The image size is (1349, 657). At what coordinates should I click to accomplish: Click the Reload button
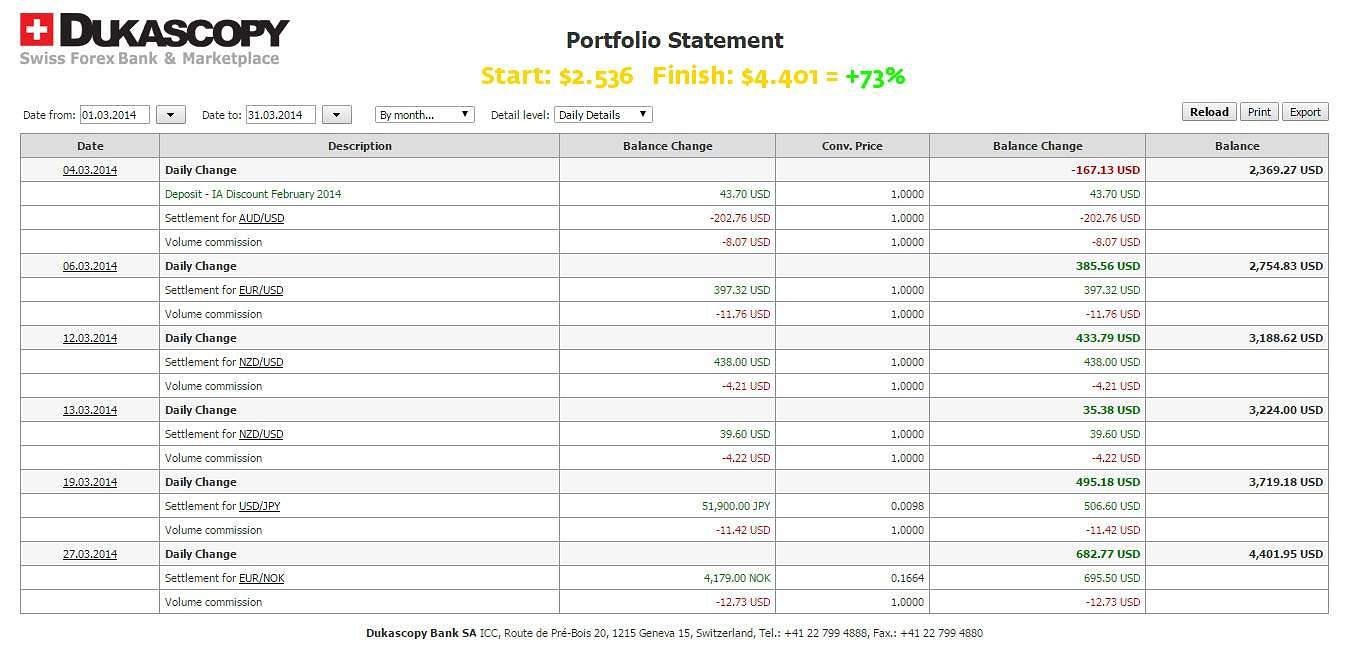[x=1209, y=112]
